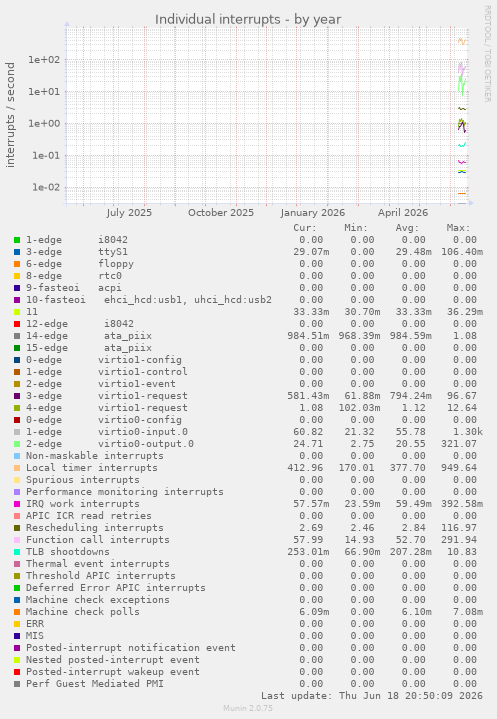Click the Munin 2.0.75 version footer
The width and height of the screenshot is (497, 719).
pos(248,708)
